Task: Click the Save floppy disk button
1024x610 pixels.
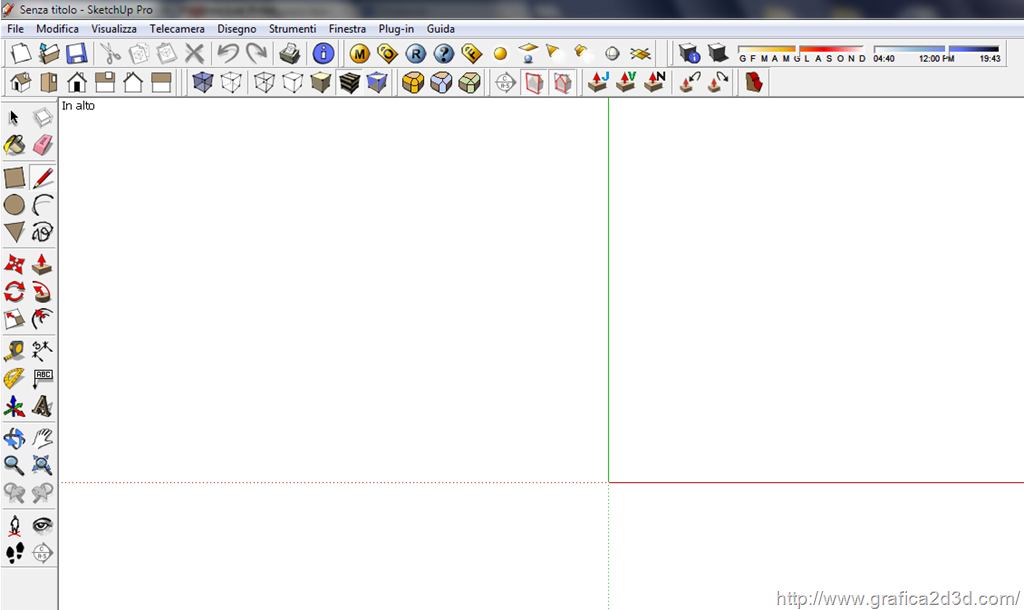Action: 76,53
